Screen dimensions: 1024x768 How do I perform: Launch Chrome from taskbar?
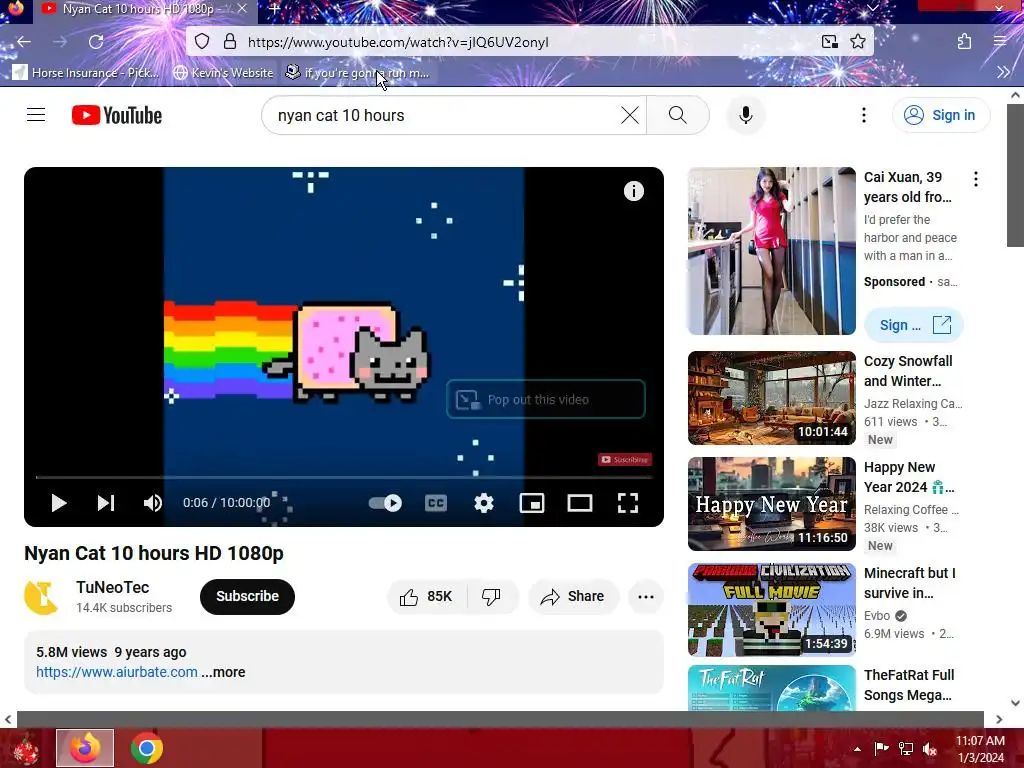tap(147, 748)
